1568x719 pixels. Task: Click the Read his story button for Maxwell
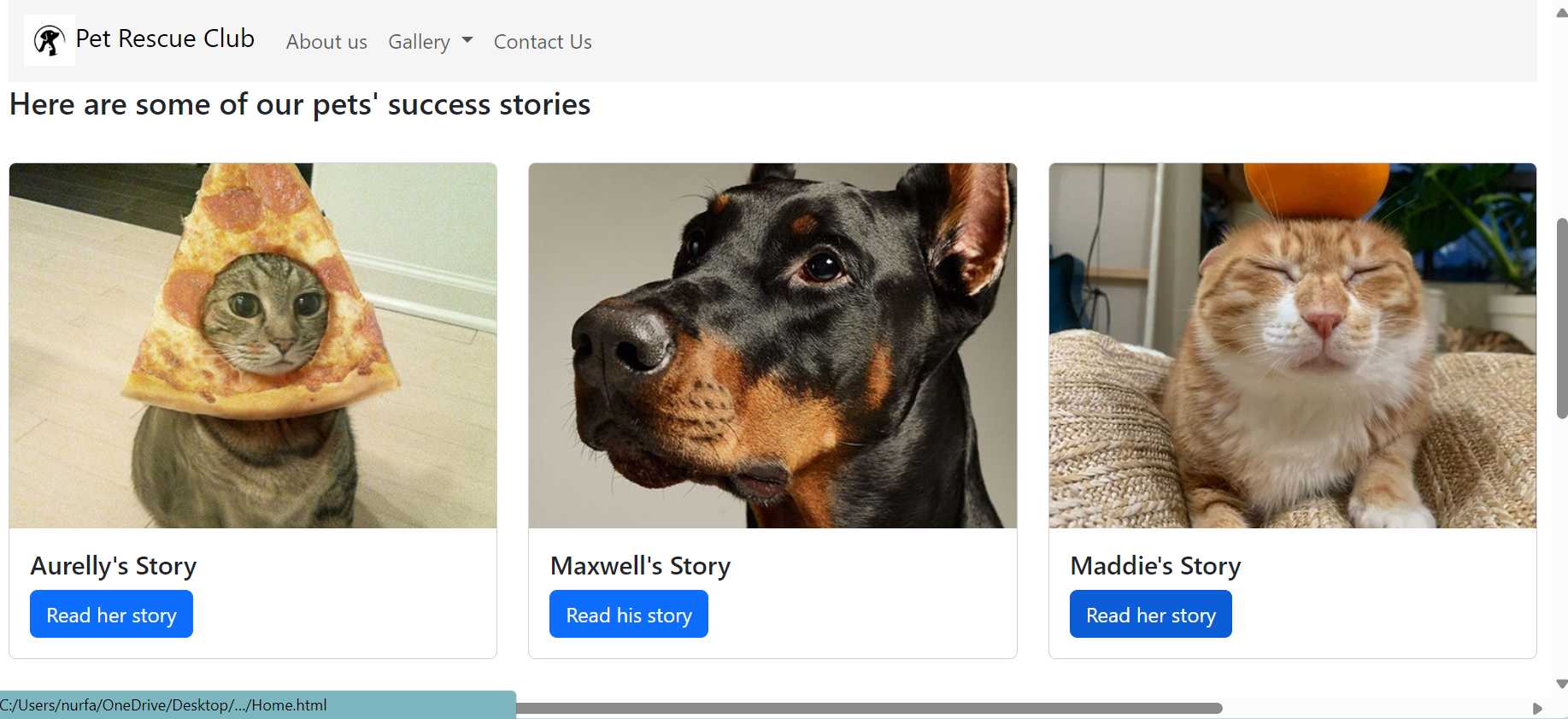(x=629, y=614)
